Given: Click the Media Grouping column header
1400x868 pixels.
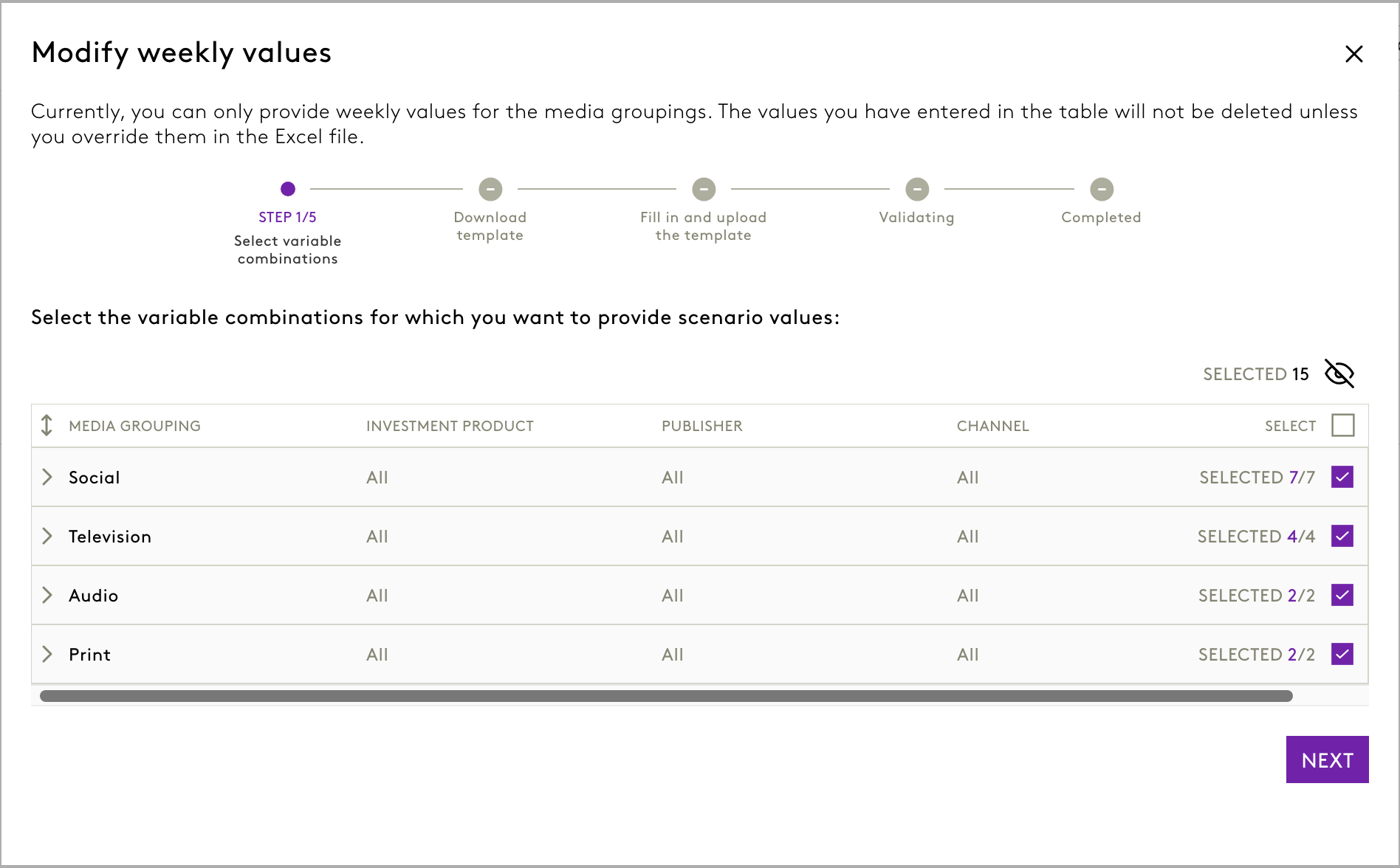Looking at the screenshot, I should 134,426.
